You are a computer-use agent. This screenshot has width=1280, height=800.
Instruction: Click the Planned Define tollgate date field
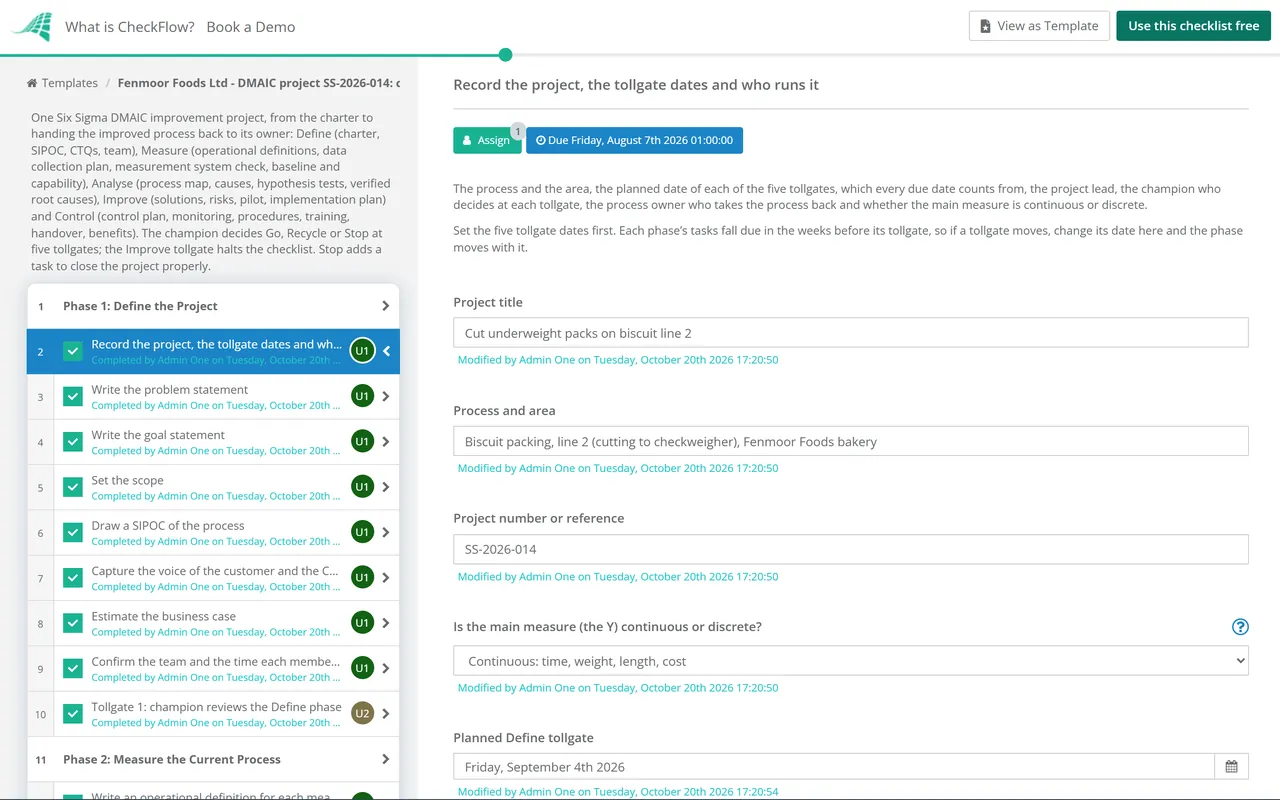(834, 767)
